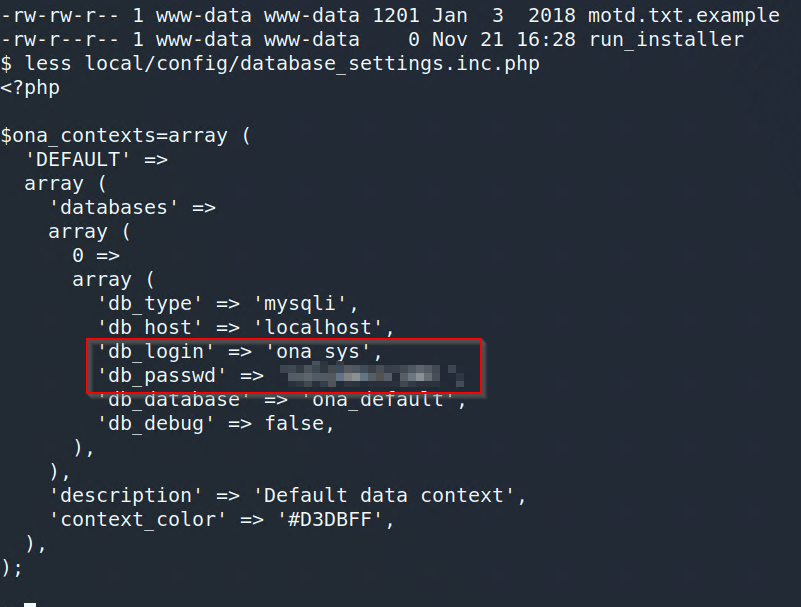
Task: Click the opening php tag
Action: (x=30, y=87)
